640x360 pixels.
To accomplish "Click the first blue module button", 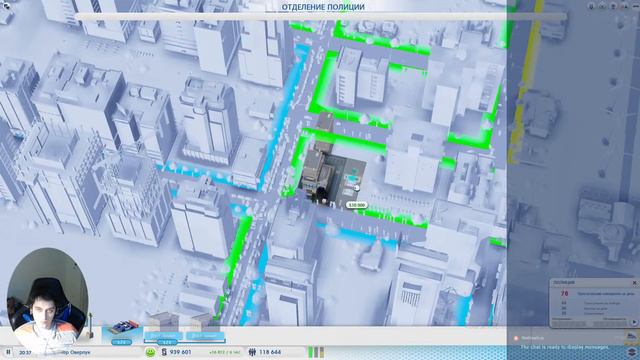I will pyautogui.click(x=163, y=336).
